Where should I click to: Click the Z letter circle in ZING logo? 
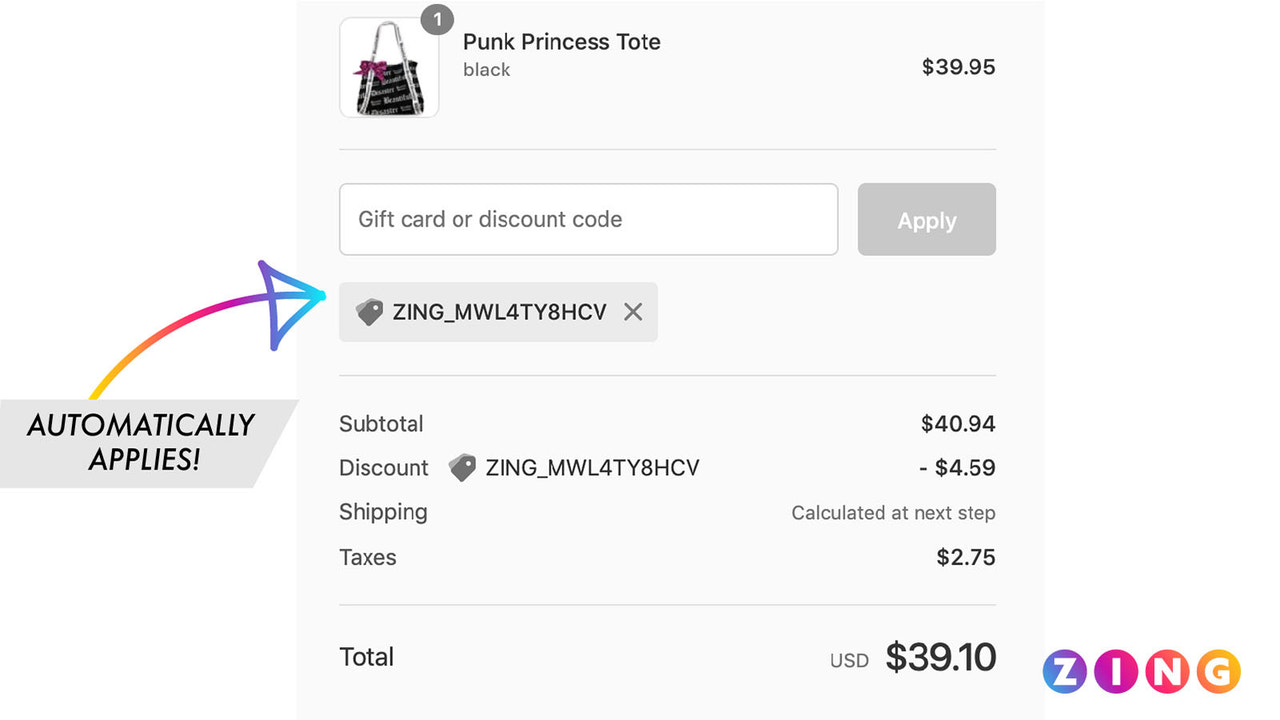coord(1064,672)
